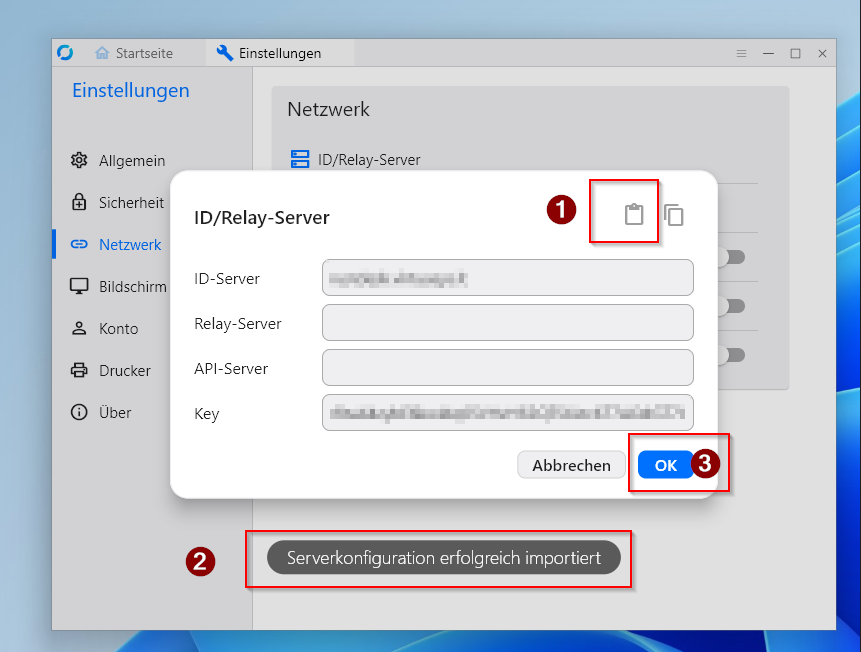Dismiss the dialog with Abbrechen
Viewport: 861px width, 652px height.
[x=571, y=464]
